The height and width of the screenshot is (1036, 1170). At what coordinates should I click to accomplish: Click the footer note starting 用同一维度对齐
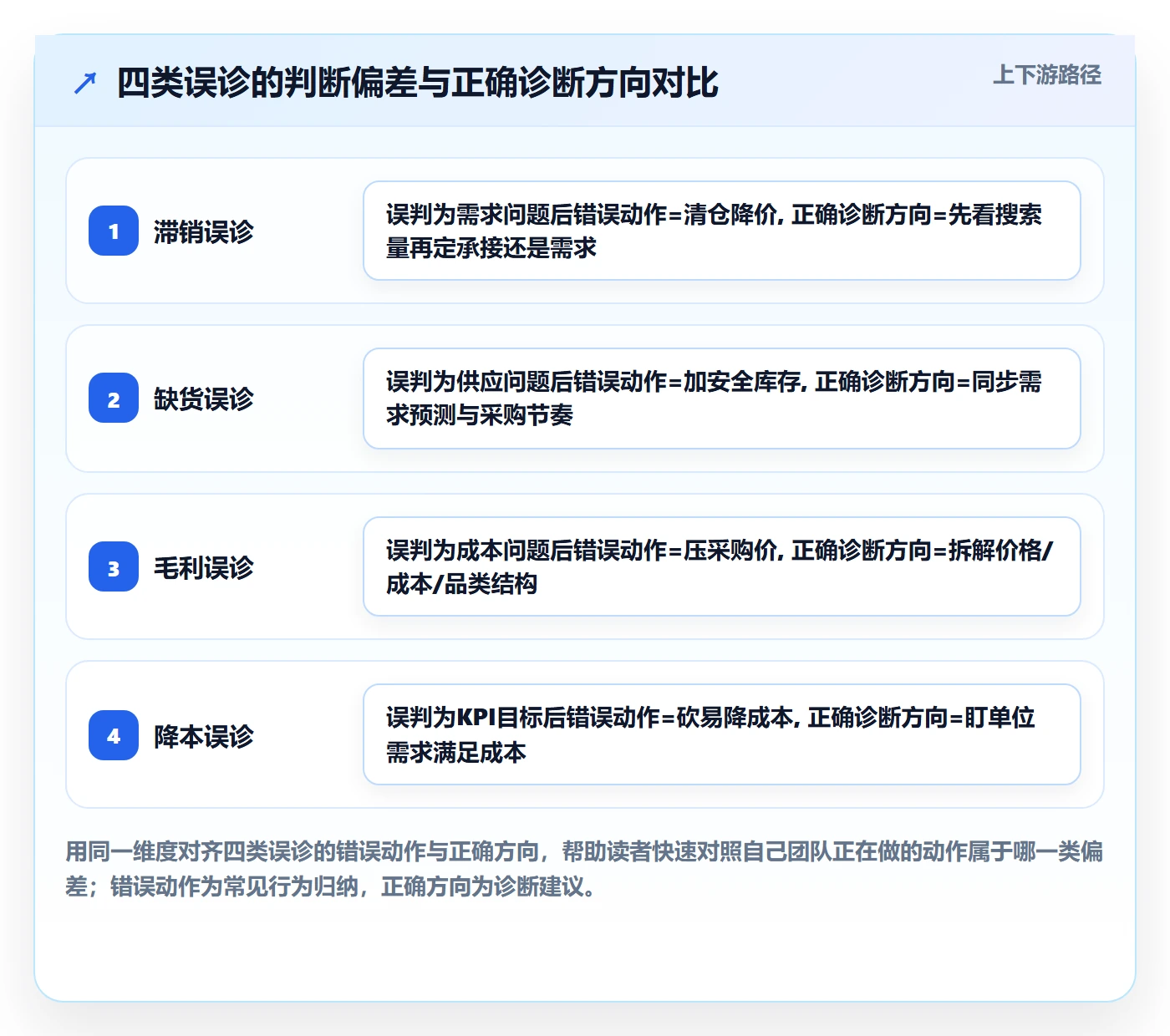point(584,869)
